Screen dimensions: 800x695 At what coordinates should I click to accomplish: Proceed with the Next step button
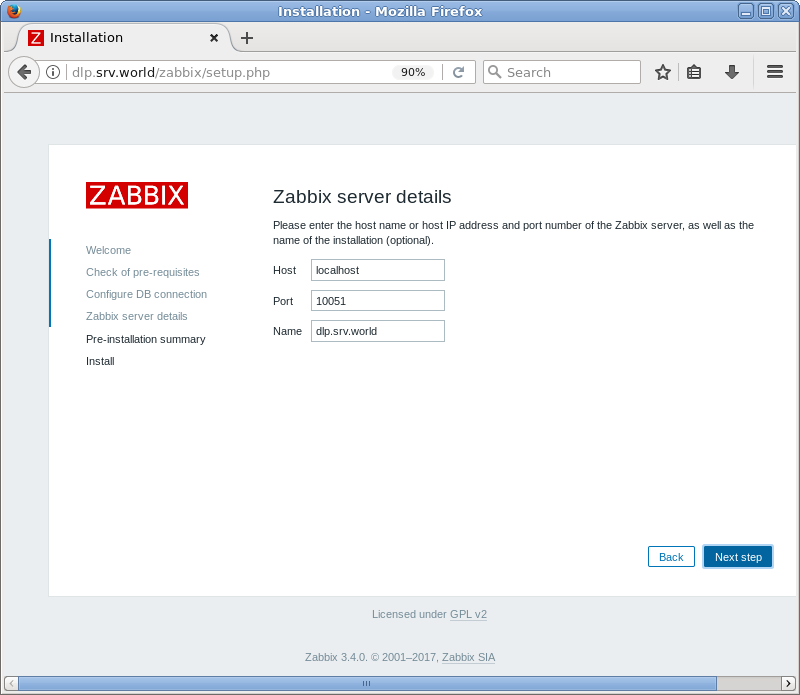tap(738, 557)
